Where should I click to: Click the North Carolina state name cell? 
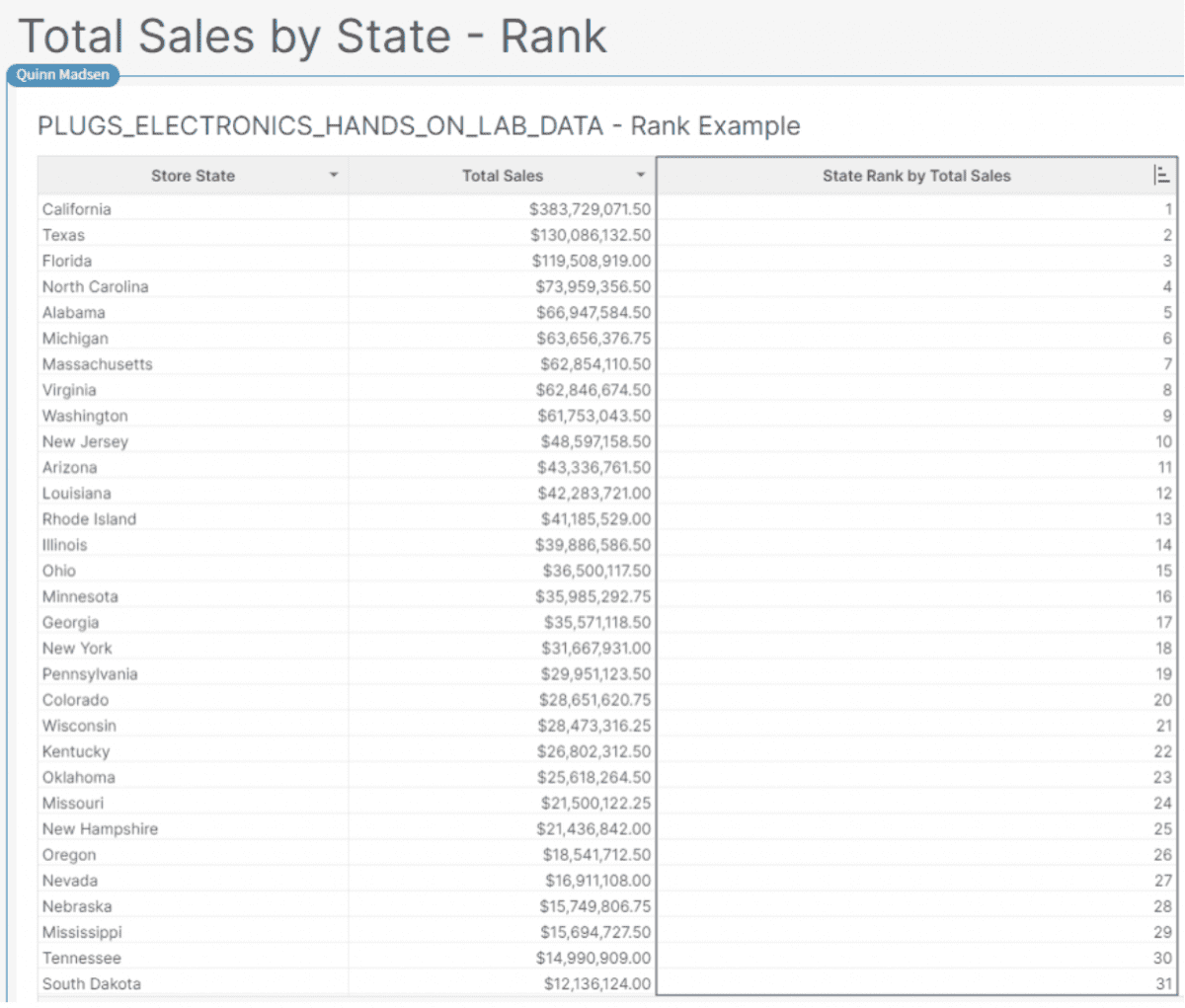[x=95, y=286]
